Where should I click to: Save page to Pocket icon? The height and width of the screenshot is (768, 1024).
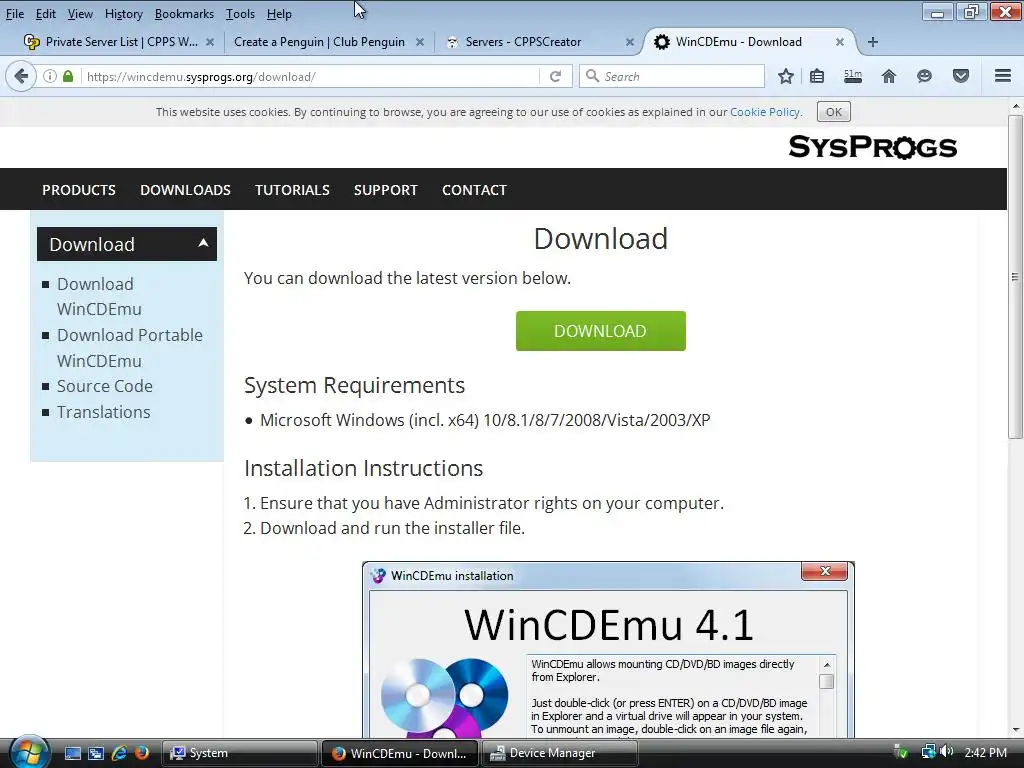961,76
